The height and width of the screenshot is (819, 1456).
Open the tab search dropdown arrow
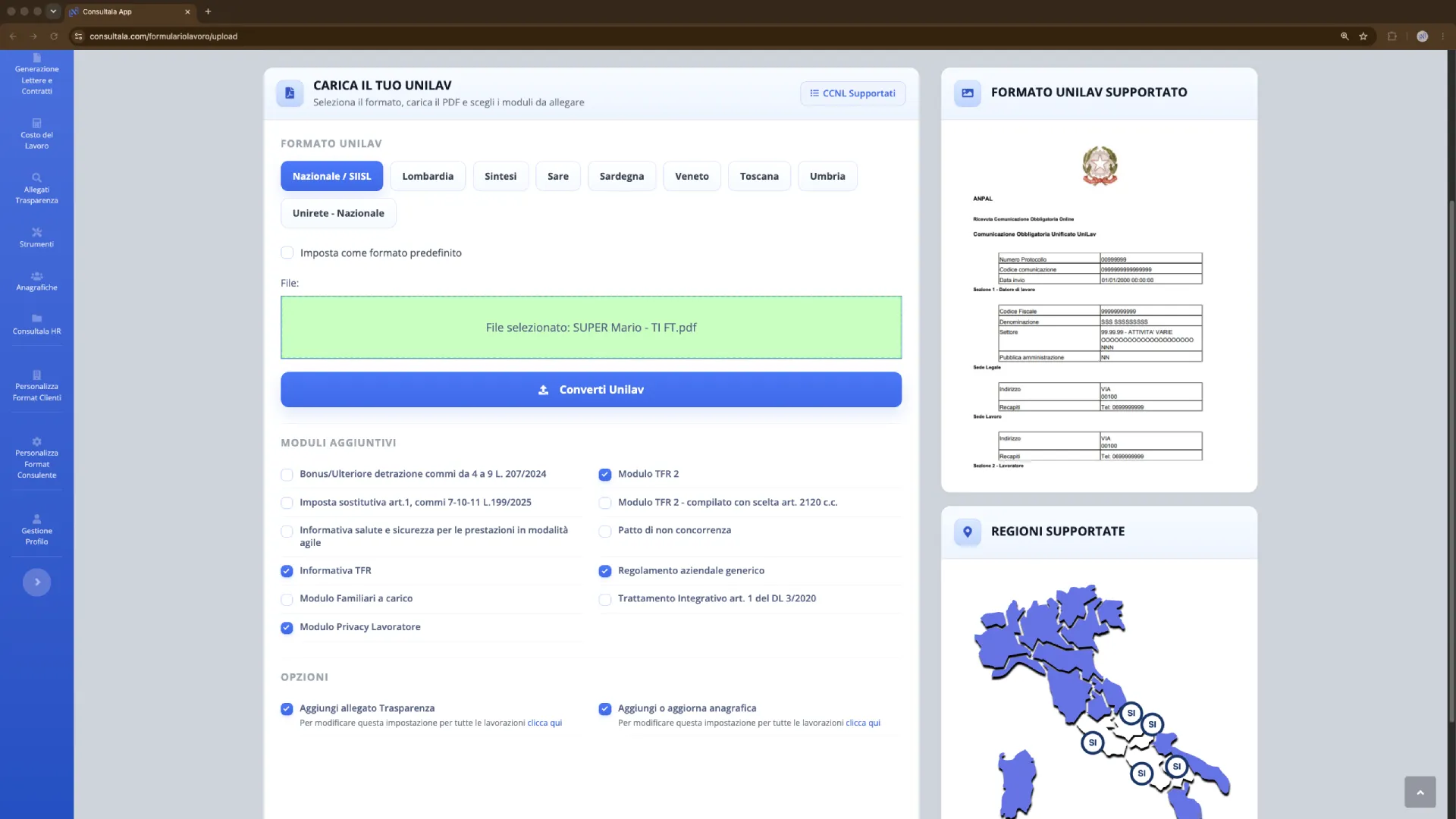[x=53, y=11]
